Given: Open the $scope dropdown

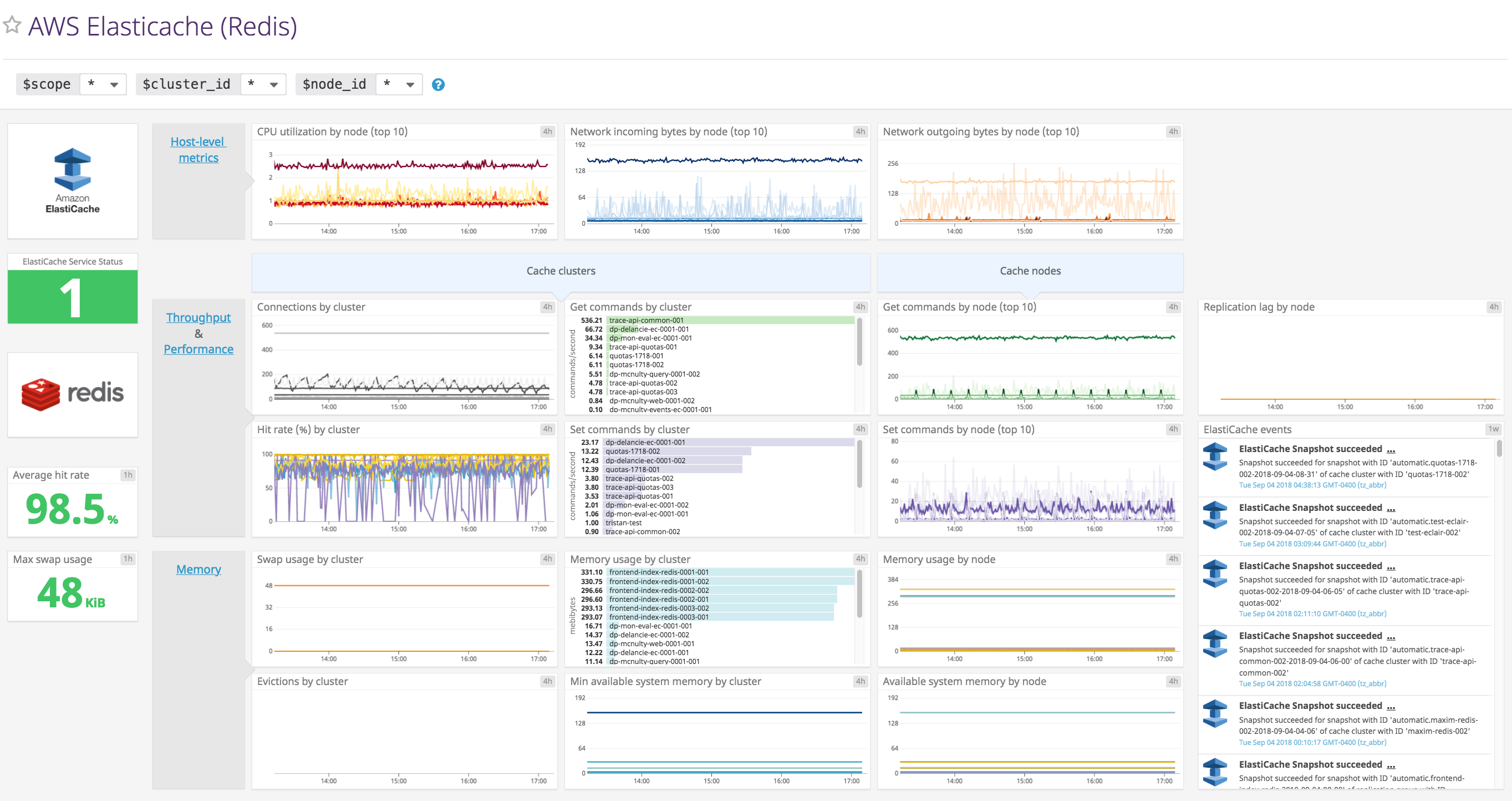Looking at the screenshot, I should click(103, 84).
